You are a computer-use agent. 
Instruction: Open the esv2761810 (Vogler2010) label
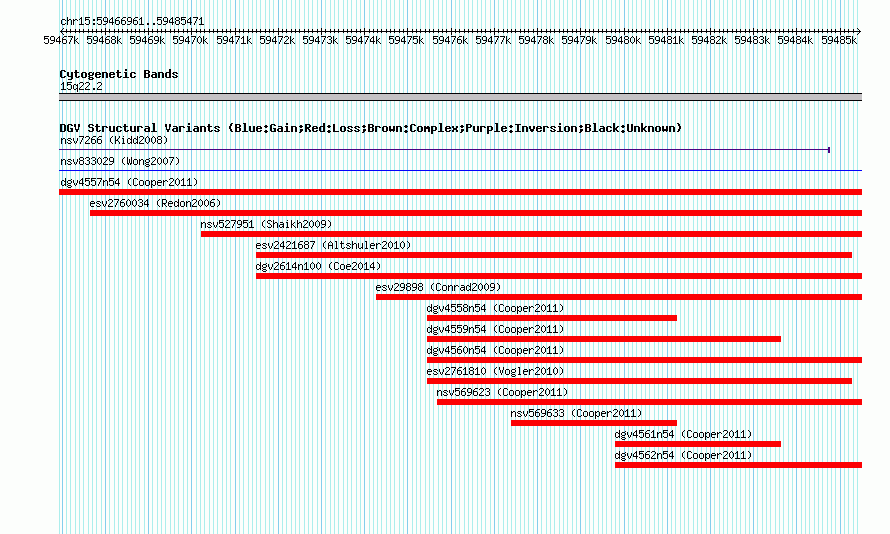click(496, 371)
